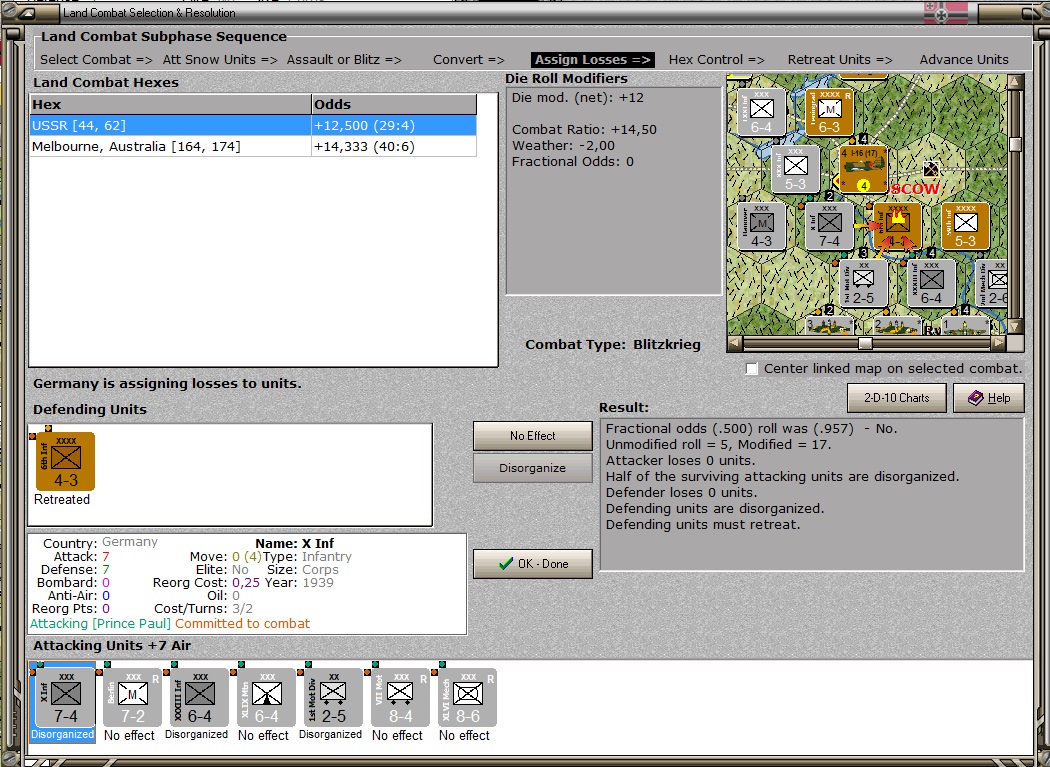Click the map scroll right arrow
The height and width of the screenshot is (767, 1050).
click(998, 343)
